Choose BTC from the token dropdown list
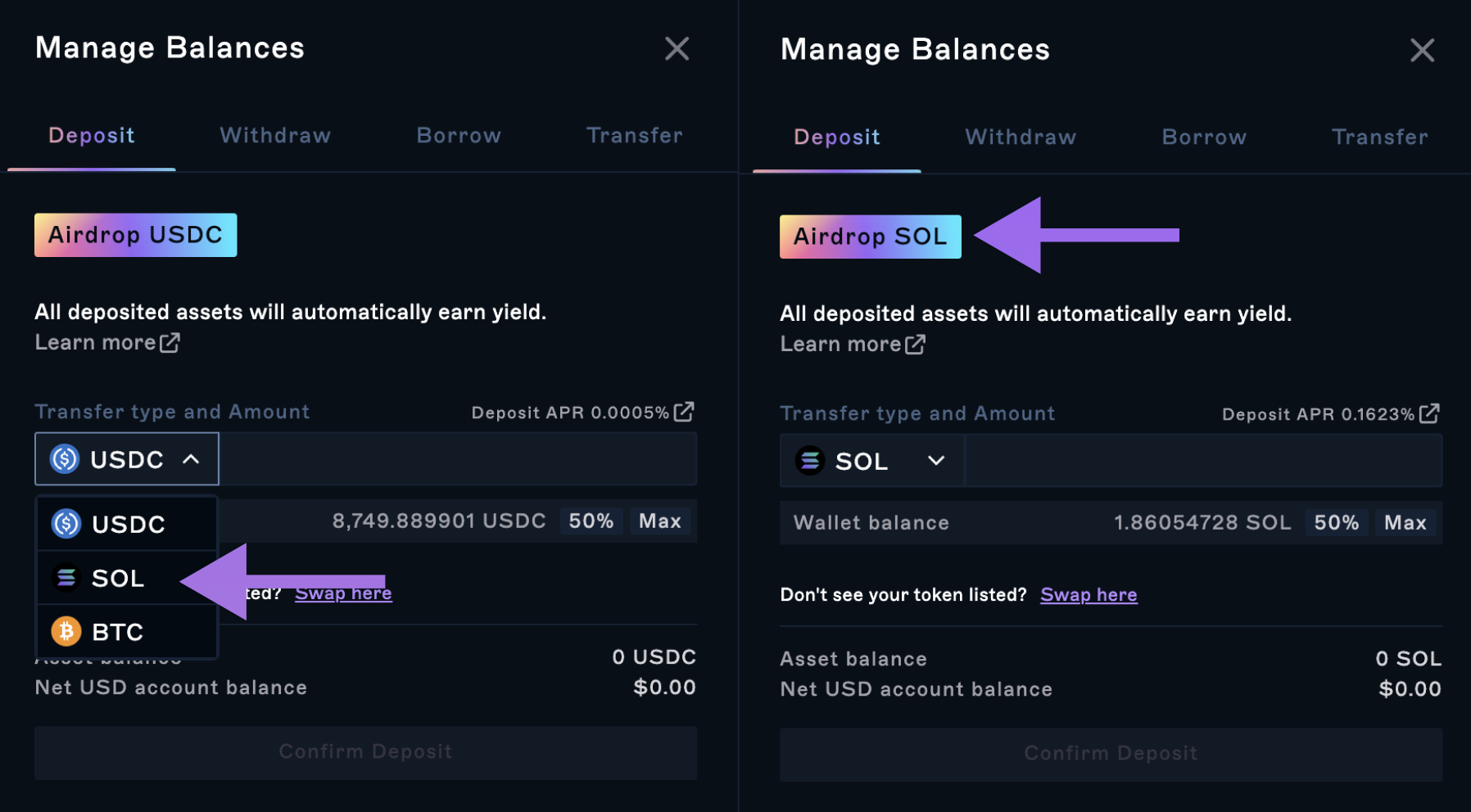The height and width of the screenshot is (812, 1471). 119,632
